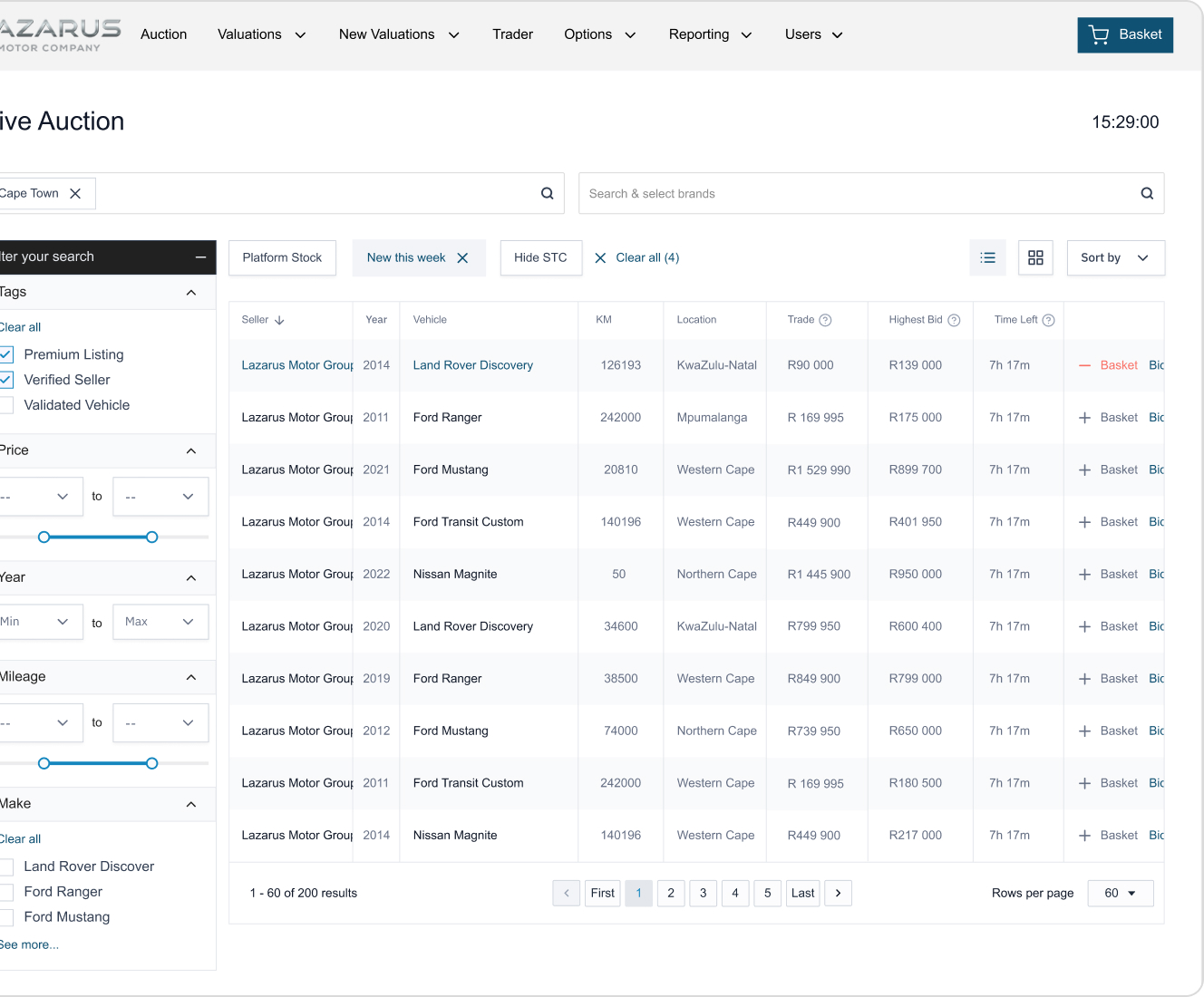The height and width of the screenshot is (997, 1204).
Task: Add 2011 Ford Transit Custom to basket
Action: pyautogui.click(x=1108, y=783)
